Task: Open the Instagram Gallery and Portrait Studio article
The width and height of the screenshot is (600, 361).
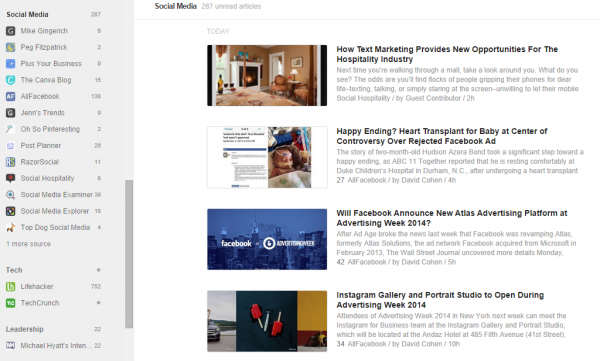Action: (x=440, y=300)
